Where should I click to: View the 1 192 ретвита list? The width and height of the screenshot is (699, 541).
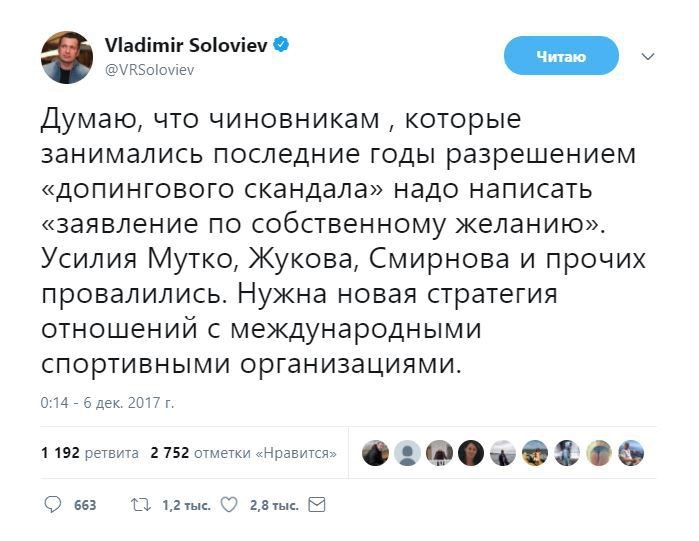tap(90, 452)
